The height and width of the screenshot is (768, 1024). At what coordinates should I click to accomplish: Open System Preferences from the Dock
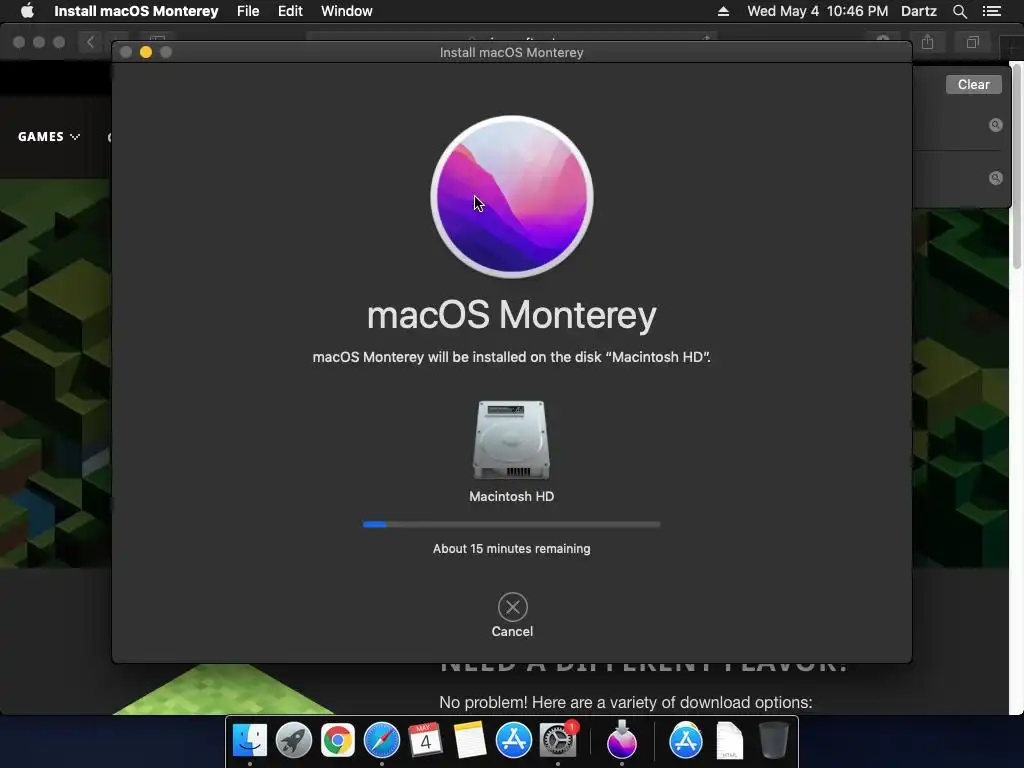coord(558,741)
